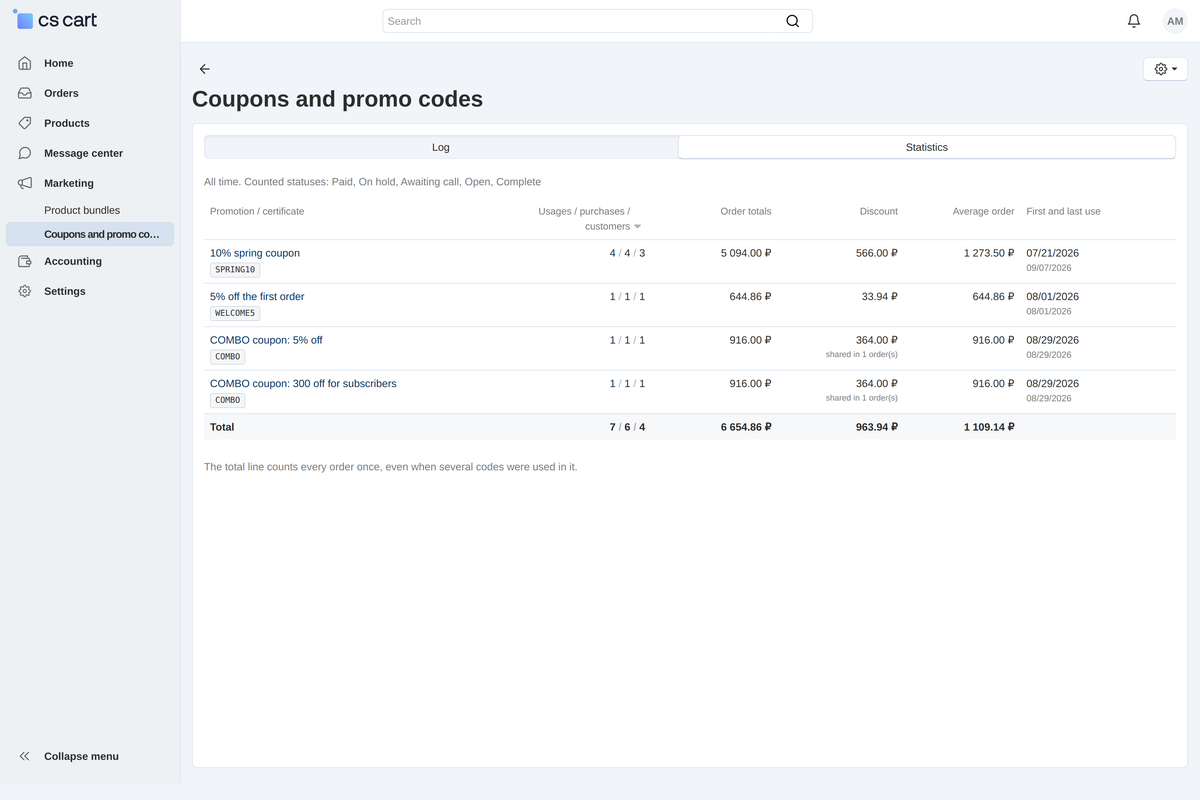
Task: Click the Settings gear icon in sidebar
Action: click(25, 291)
